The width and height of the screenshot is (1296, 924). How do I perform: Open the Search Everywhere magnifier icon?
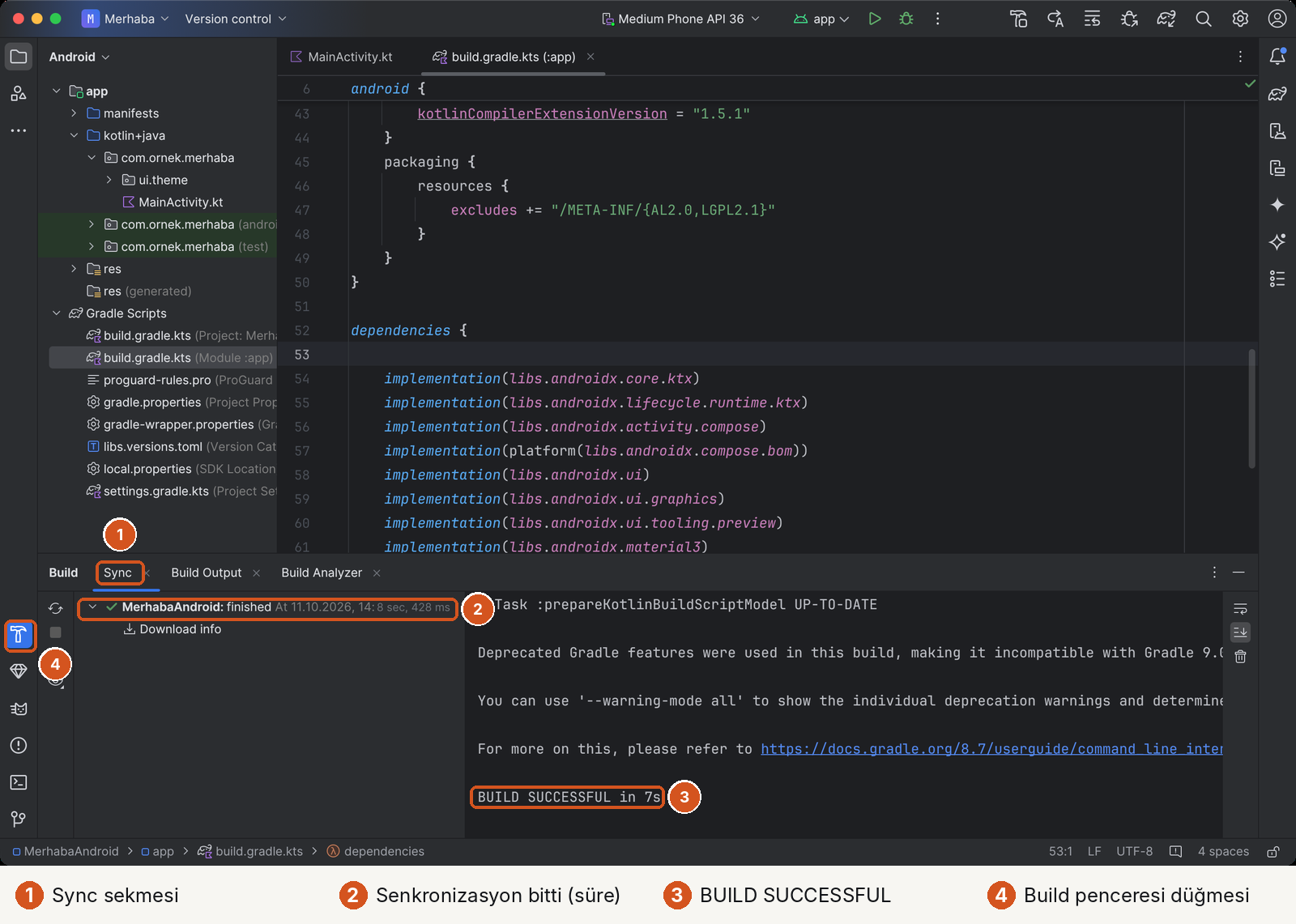point(1204,19)
